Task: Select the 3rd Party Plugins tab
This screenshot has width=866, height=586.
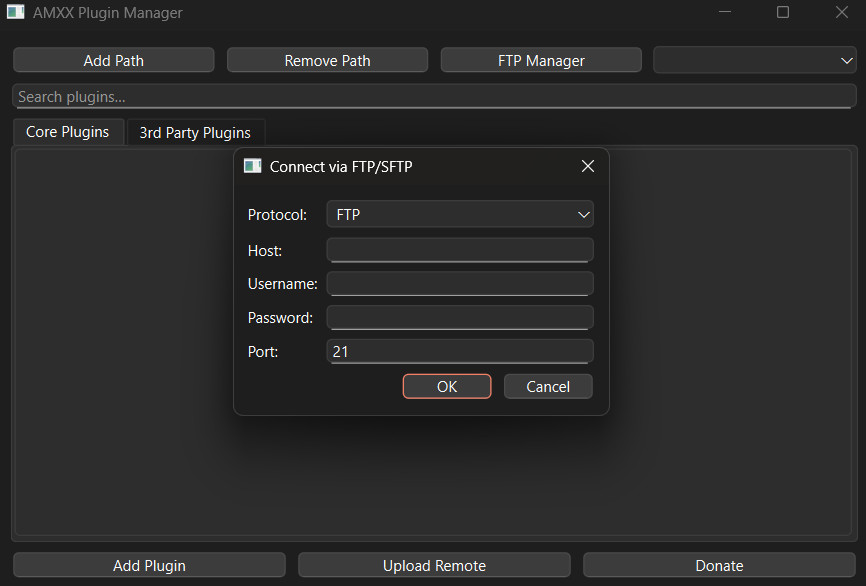Action: [195, 131]
